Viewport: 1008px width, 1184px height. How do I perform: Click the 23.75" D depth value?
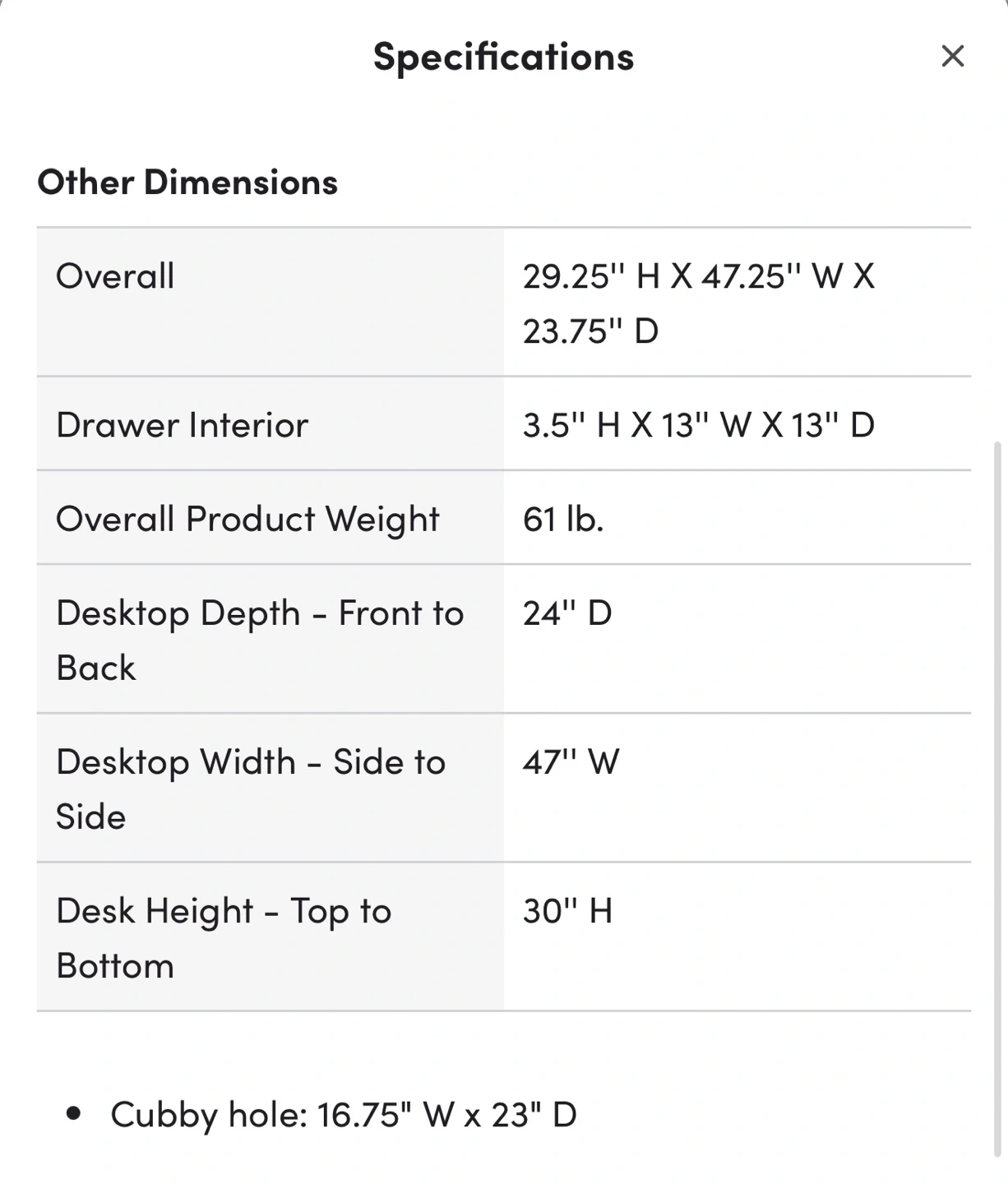[x=590, y=331]
